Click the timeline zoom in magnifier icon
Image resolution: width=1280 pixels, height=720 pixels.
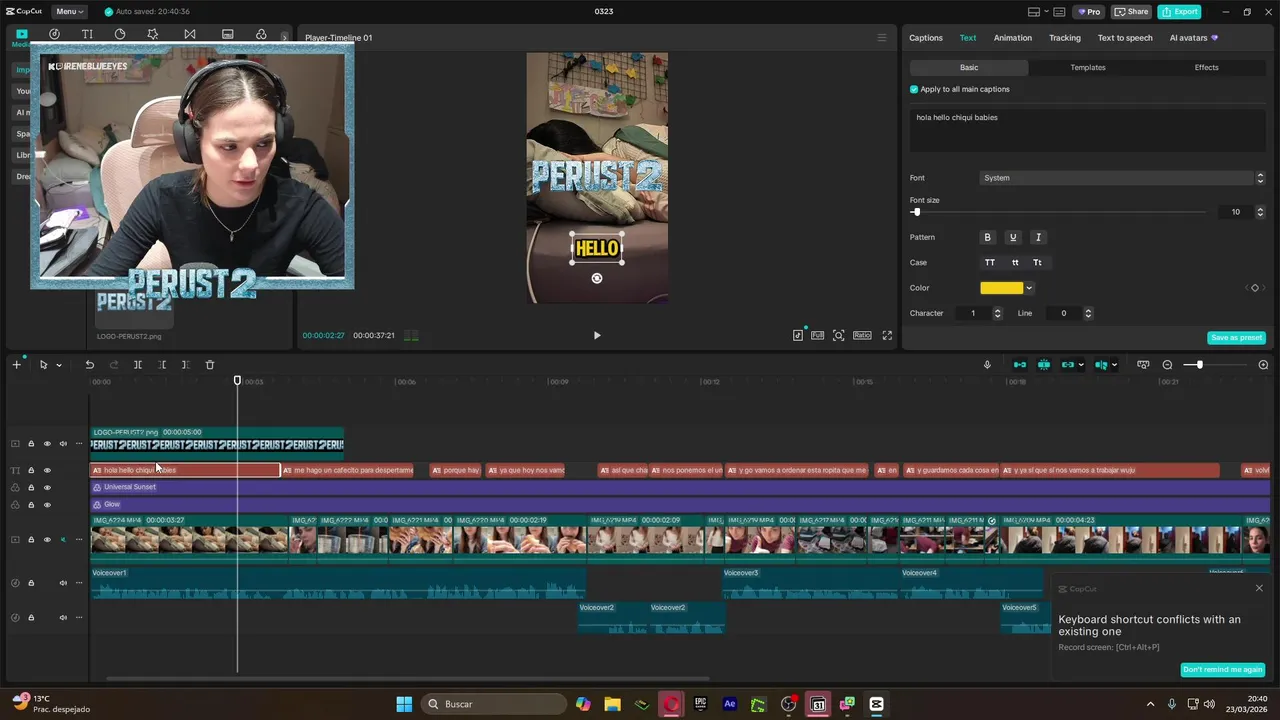(x=1263, y=365)
